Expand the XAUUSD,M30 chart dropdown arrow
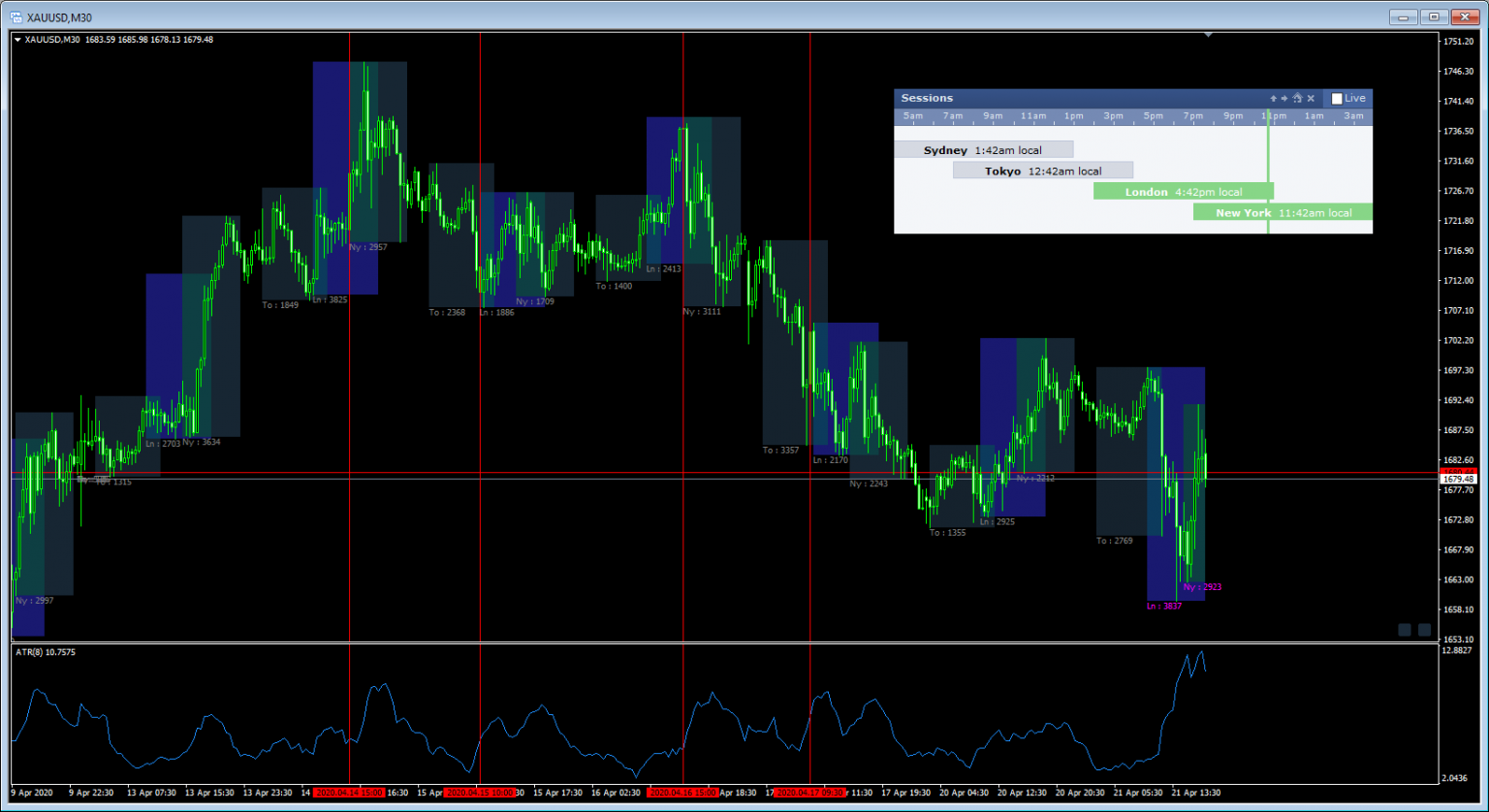The height and width of the screenshot is (812, 1489). coord(17,40)
